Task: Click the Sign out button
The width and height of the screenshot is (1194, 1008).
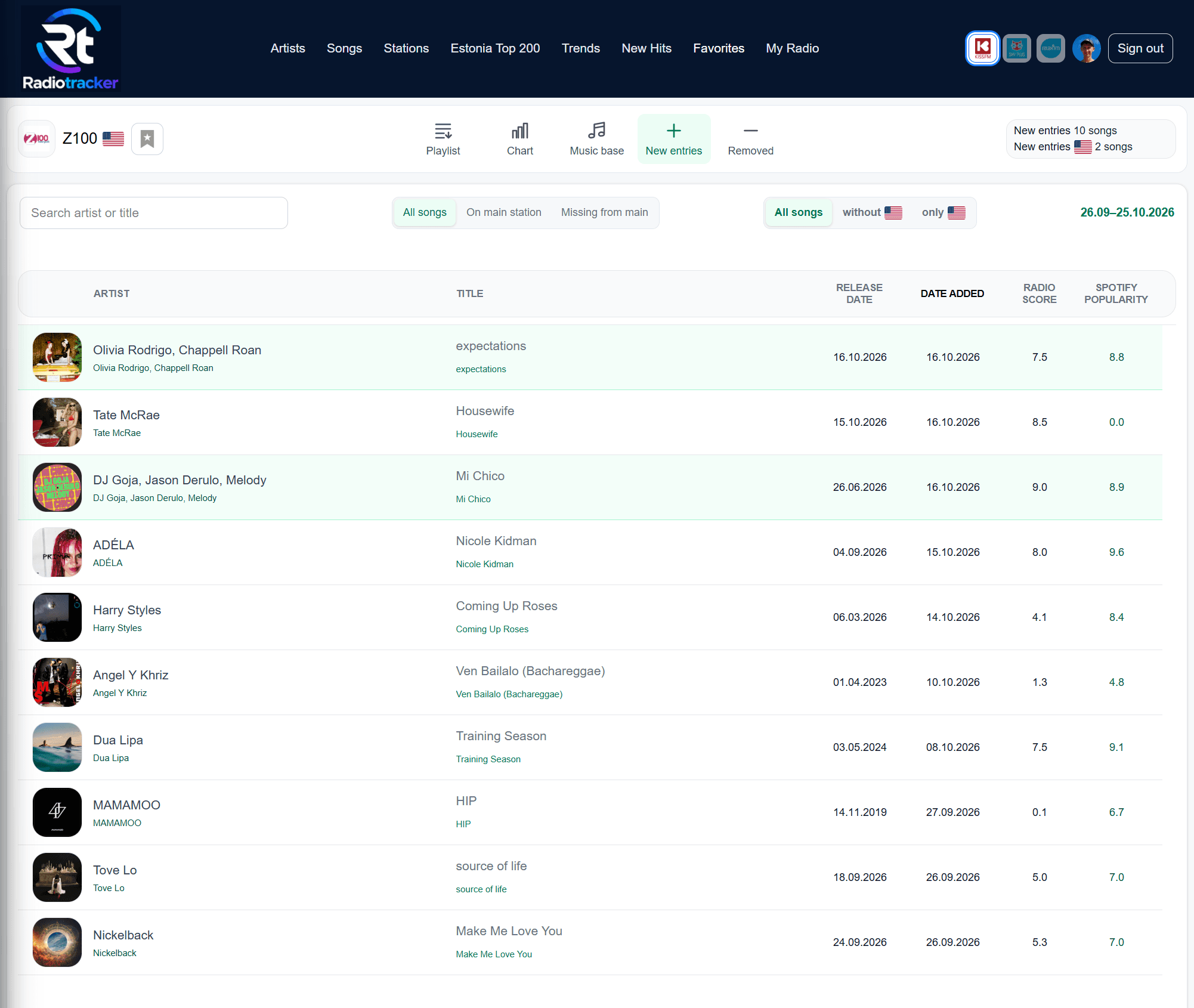Action: (1140, 48)
